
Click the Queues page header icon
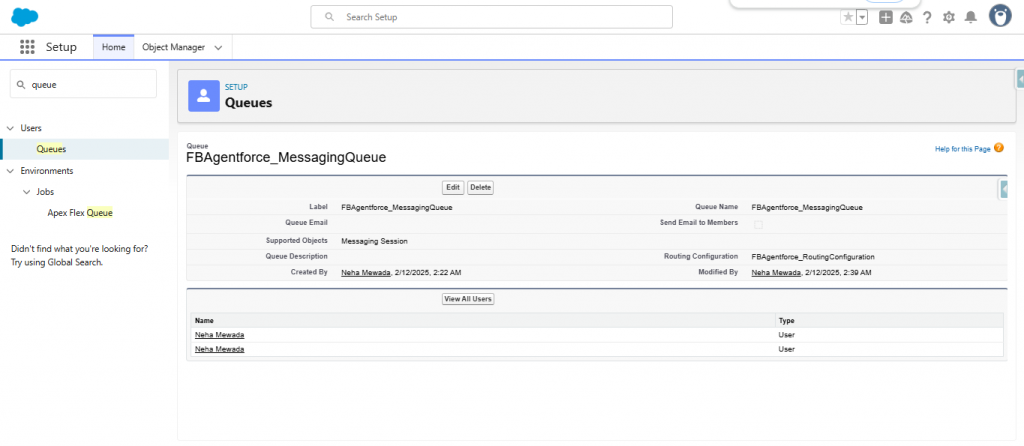[x=204, y=96]
